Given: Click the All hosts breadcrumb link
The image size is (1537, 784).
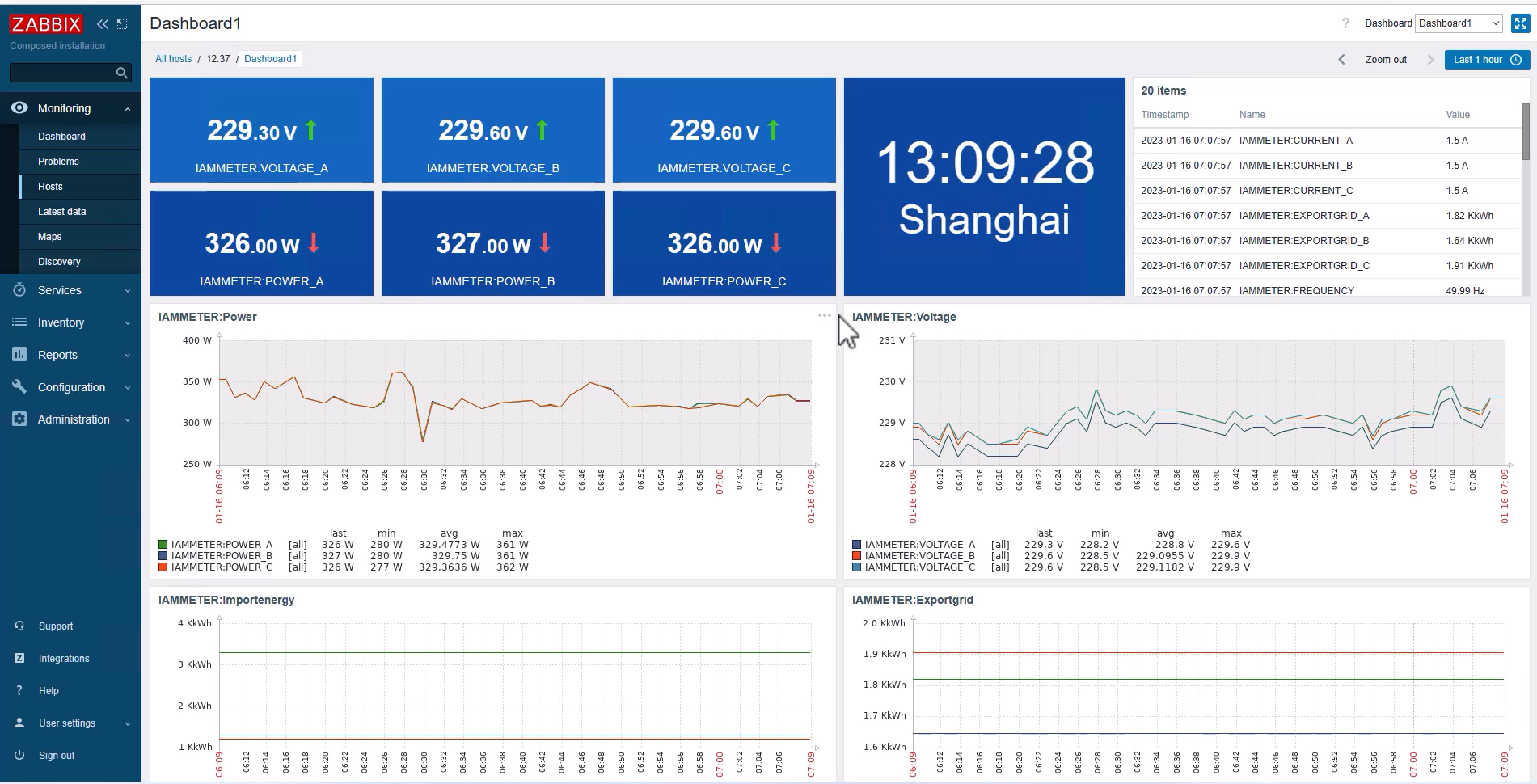Looking at the screenshot, I should 173,59.
